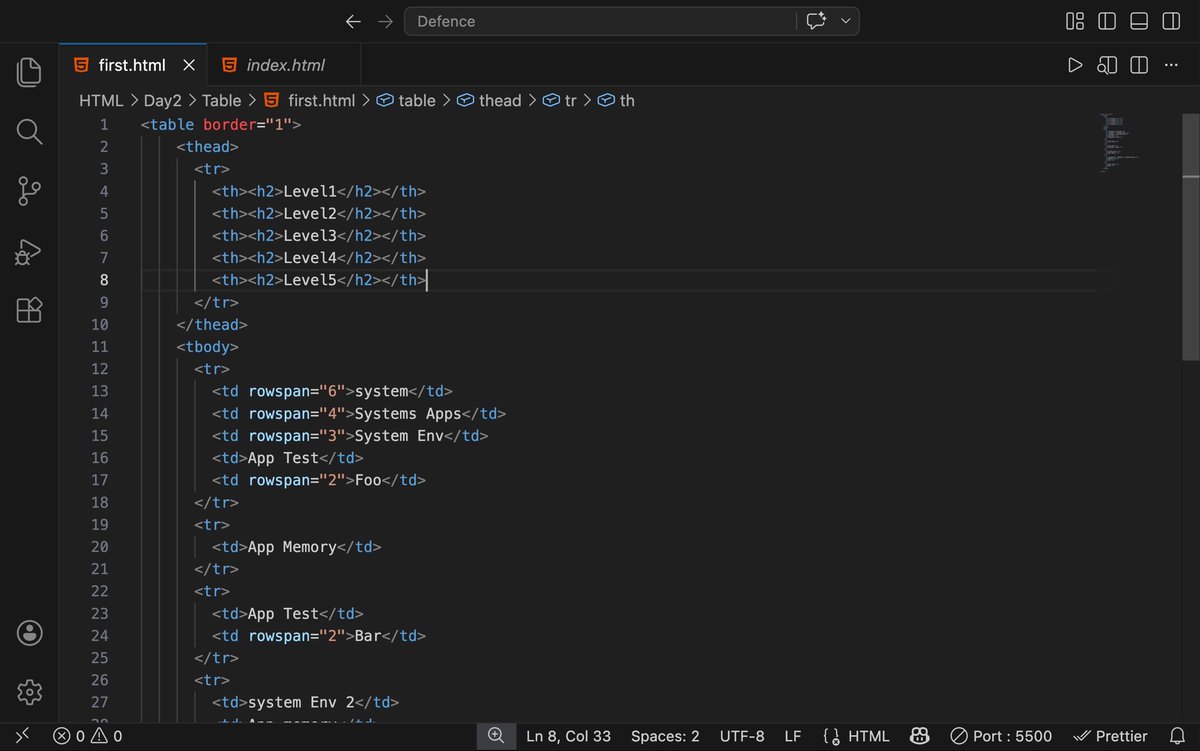Screen dimensions: 1200x751
Task: Open the Run and Debug view
Action: pyautogui.click(x=29, y=251)
